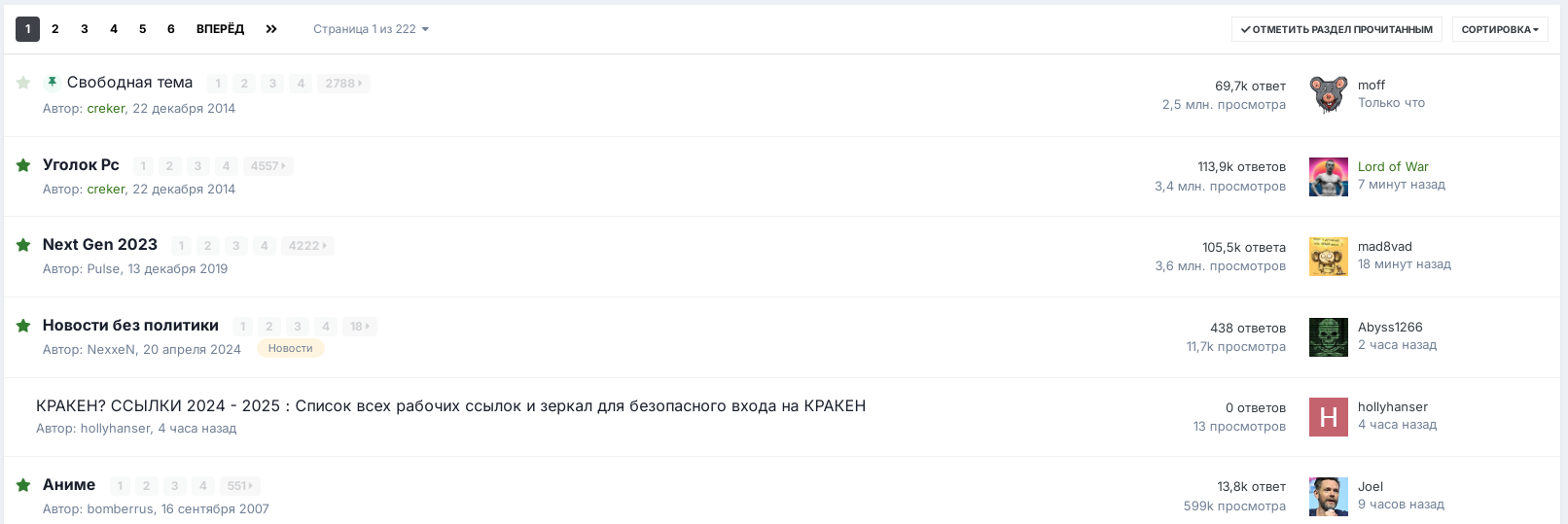The image size is (1568, 524).
Task: Click the star icon beside Next Gen 2023
Action: pos(23,245)
